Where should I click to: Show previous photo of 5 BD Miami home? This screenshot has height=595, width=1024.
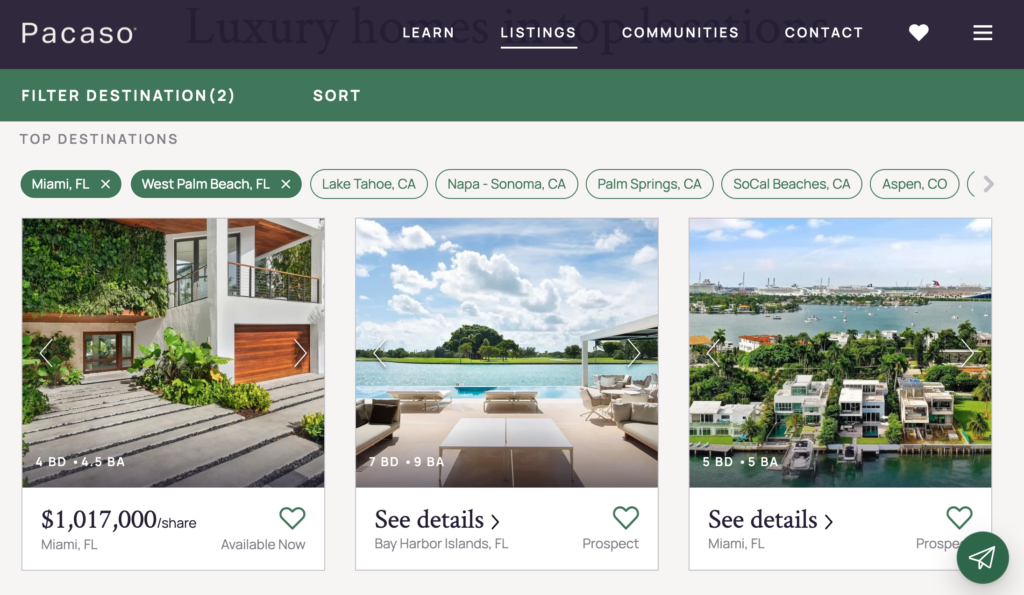pos(713,353)
